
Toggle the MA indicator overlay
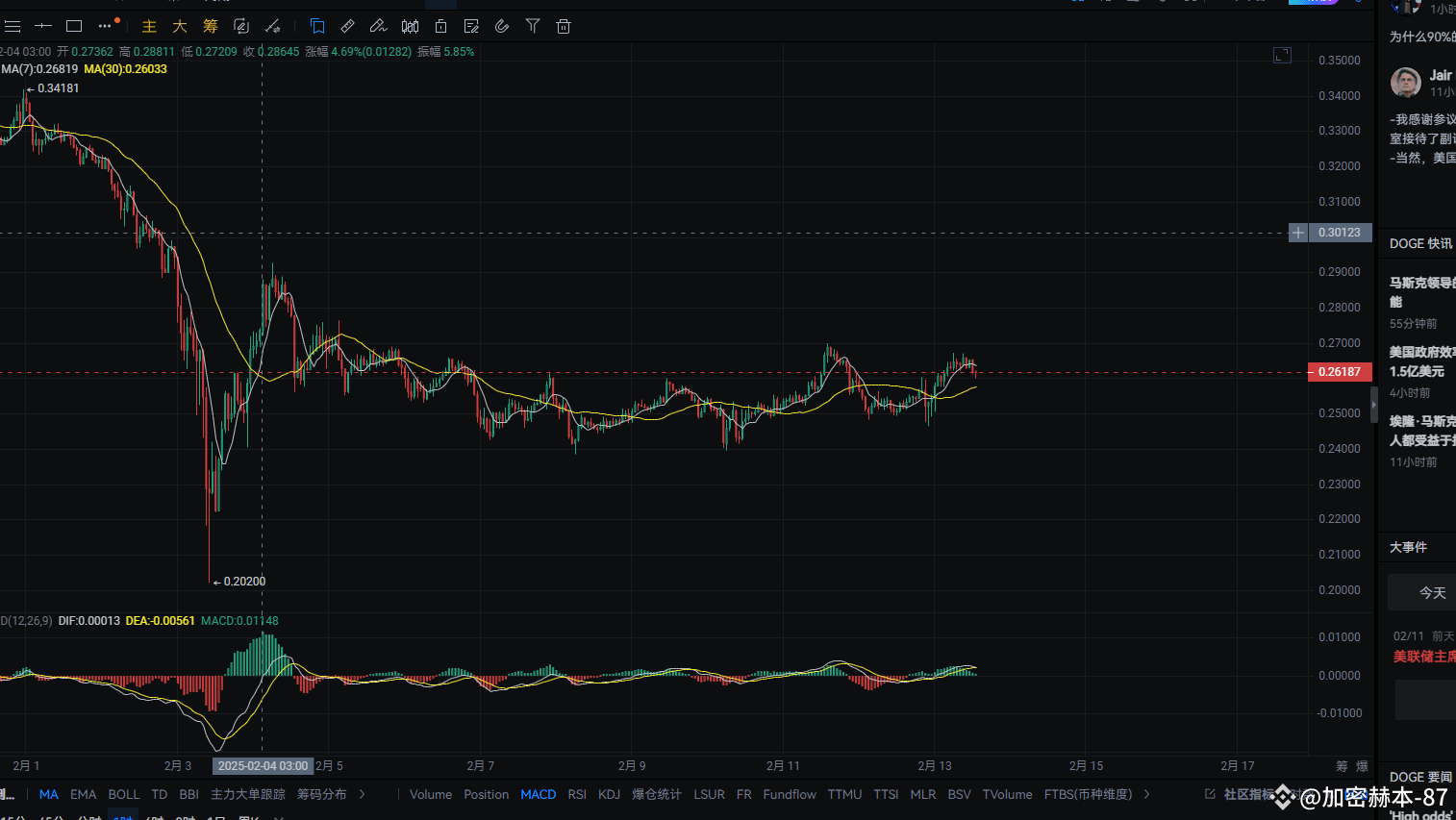click(x=48, y=794)
